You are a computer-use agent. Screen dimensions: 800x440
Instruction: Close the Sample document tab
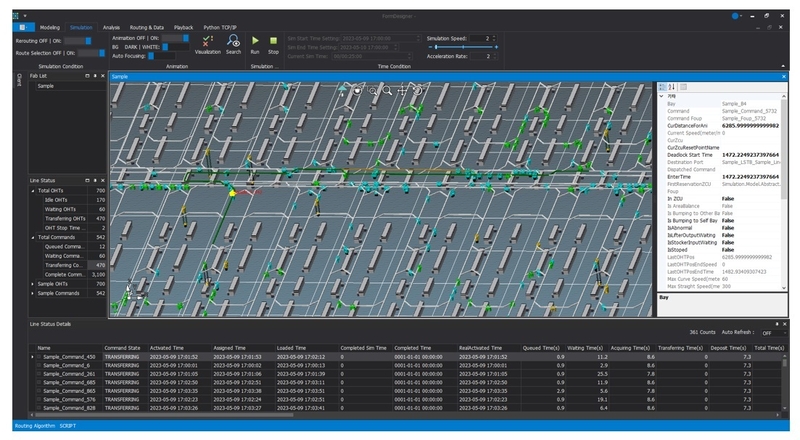coord(784,77)
